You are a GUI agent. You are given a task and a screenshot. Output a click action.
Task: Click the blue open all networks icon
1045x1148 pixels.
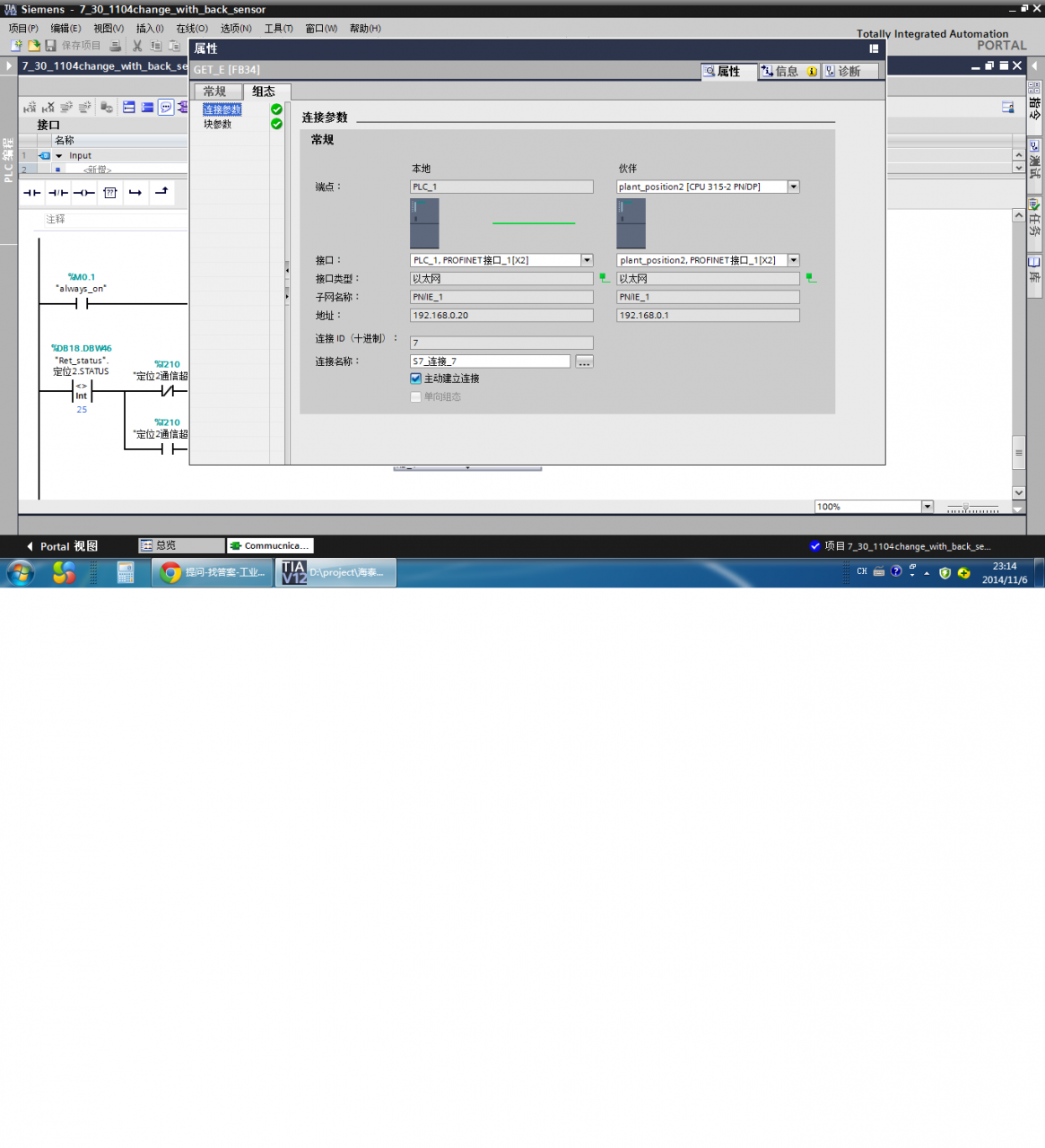[x=129, y=108]
